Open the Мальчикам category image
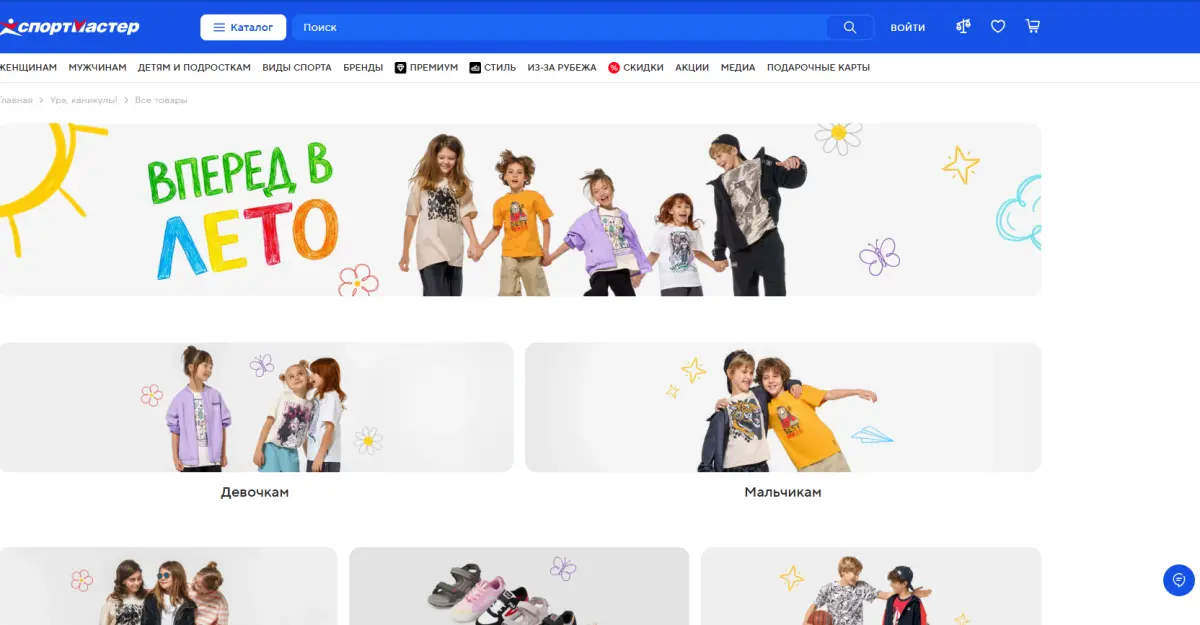Image resolution: width=1200 pixels, height=625 pixels. pos(783,407)
